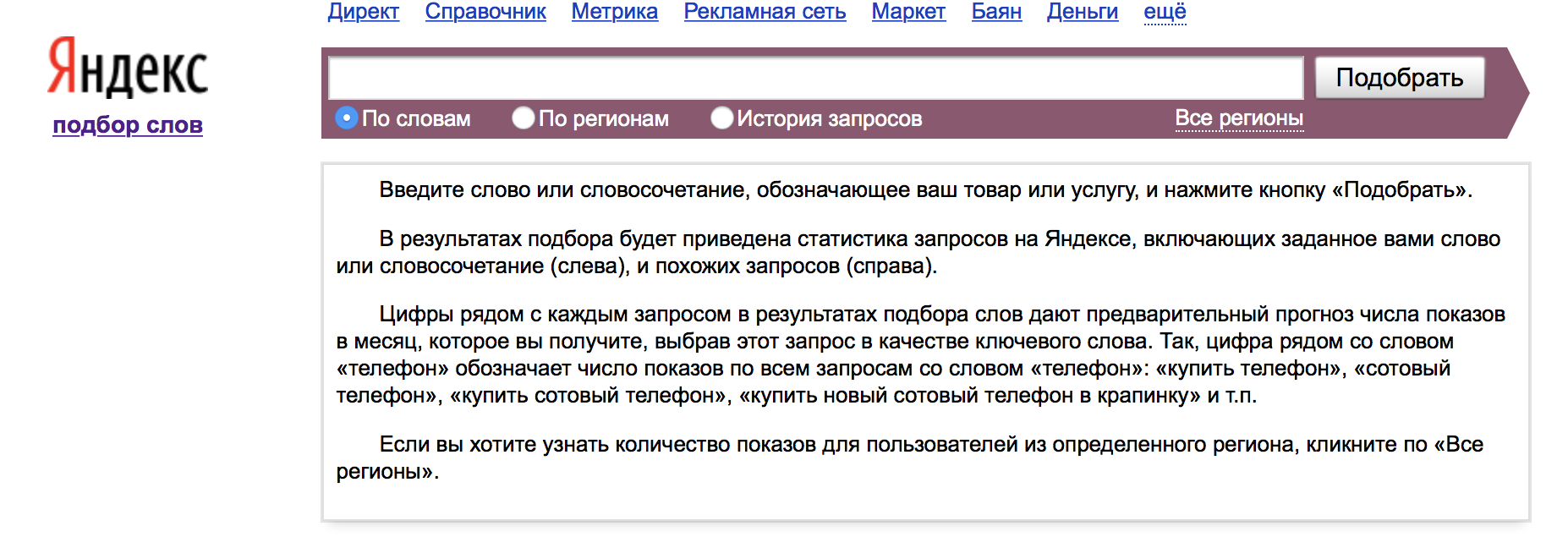This screenshot has width=1568, height=548.
Task: Click the 'подбор слов' link under the logo
Action: coord(128,125)
